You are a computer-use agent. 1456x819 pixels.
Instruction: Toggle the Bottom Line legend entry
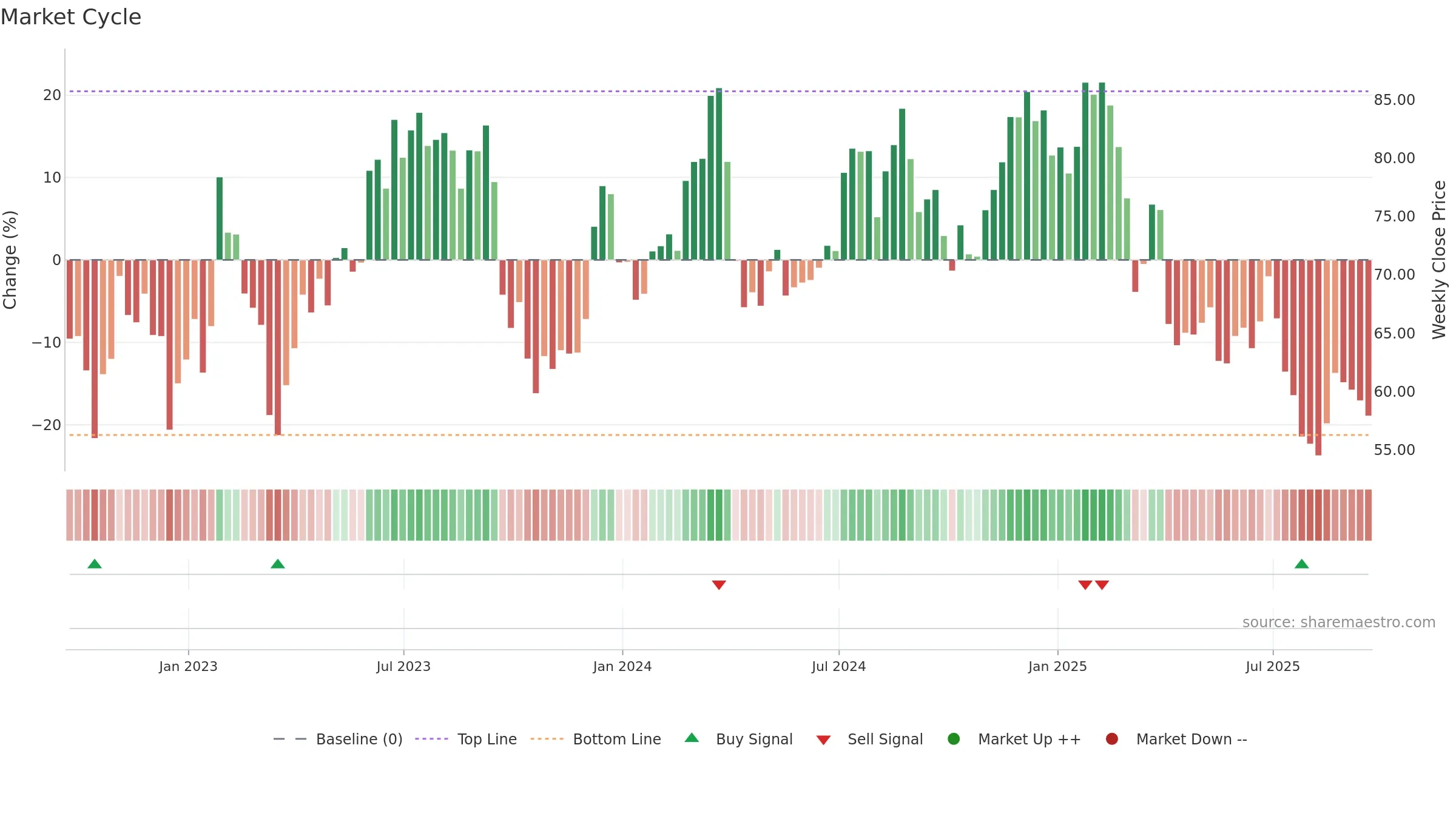tap(596, 739)
